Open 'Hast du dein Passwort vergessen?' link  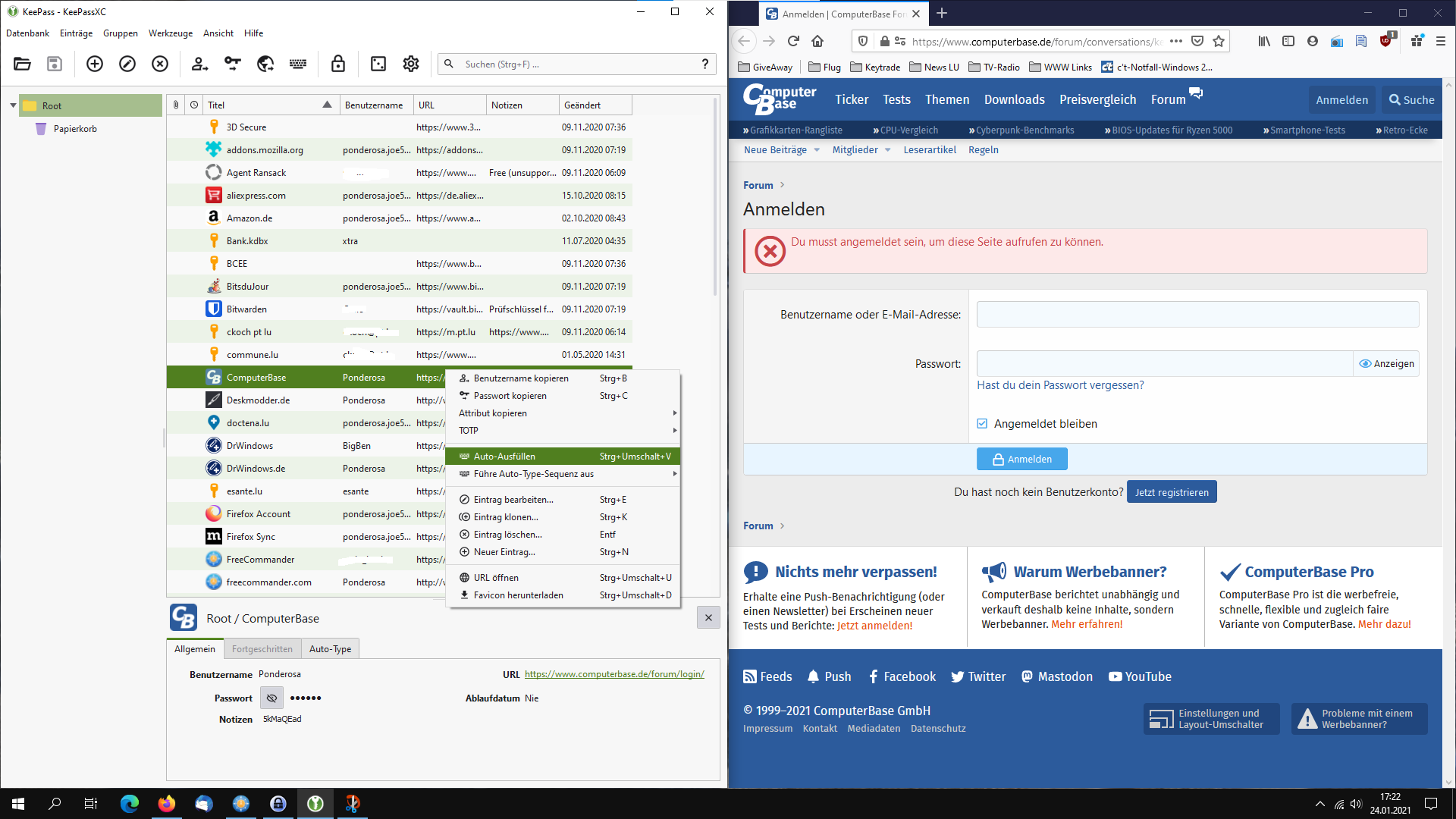(1060, 385)
